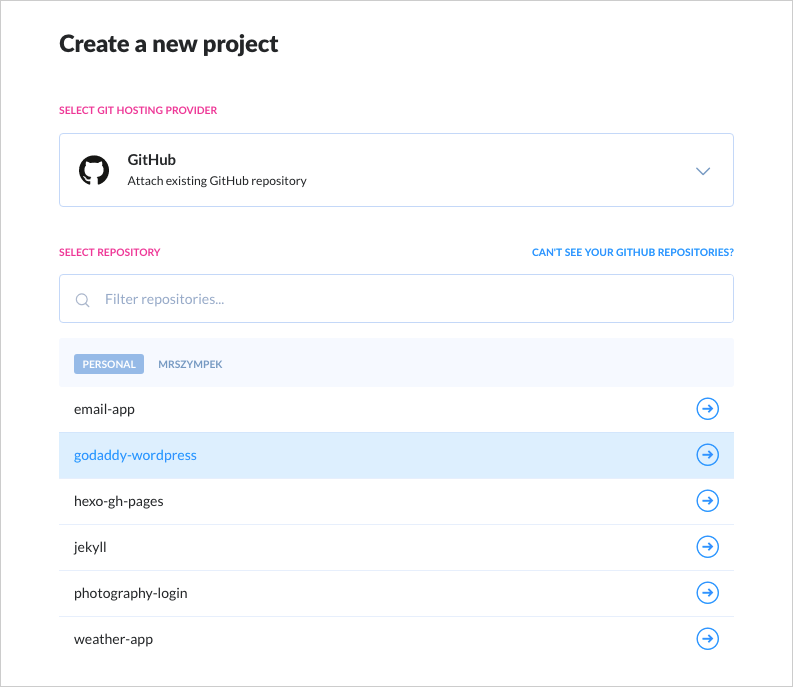Image resolution: width=793 pixels, height=687 pixels.
Task: Select the email-app repository name
Action: pyautogui.click(x=104, y=409)
